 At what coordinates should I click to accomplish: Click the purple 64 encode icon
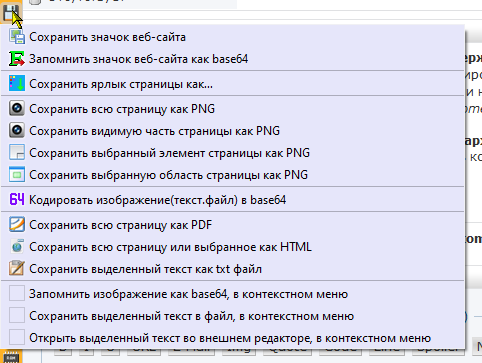tap(17, 200)
